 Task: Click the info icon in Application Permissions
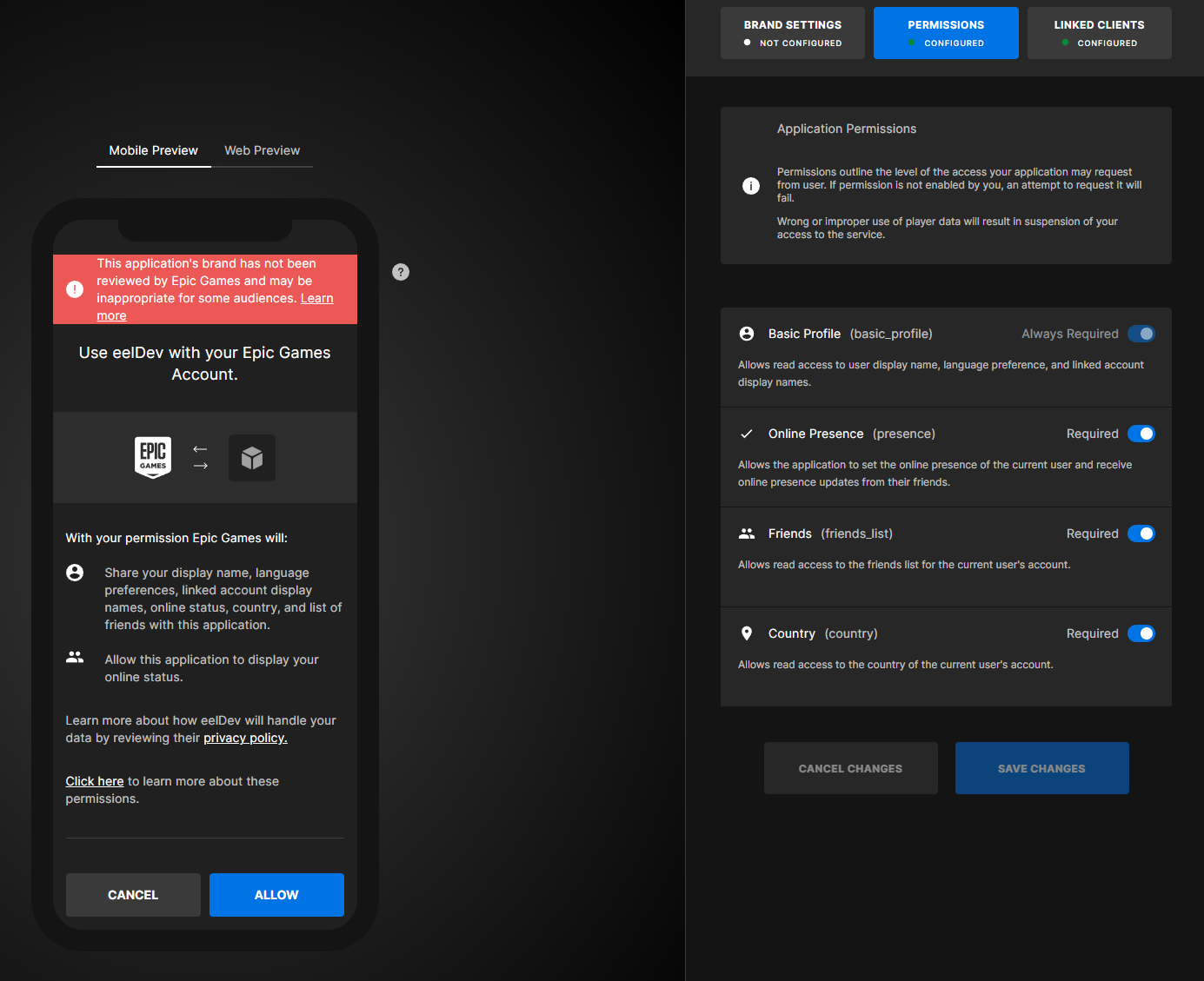(x=751, y=186)
